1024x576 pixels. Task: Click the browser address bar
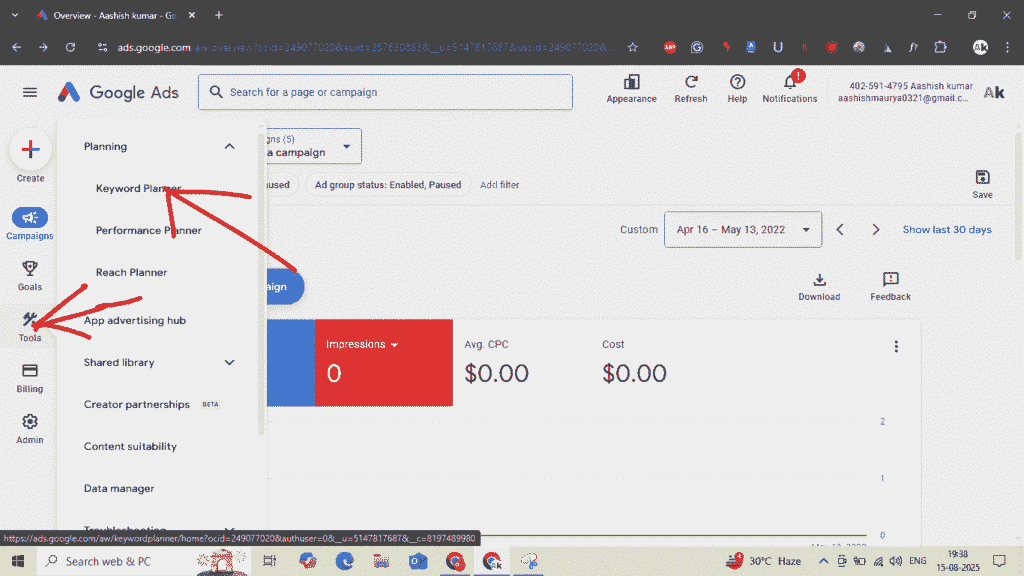coord(366,47)
